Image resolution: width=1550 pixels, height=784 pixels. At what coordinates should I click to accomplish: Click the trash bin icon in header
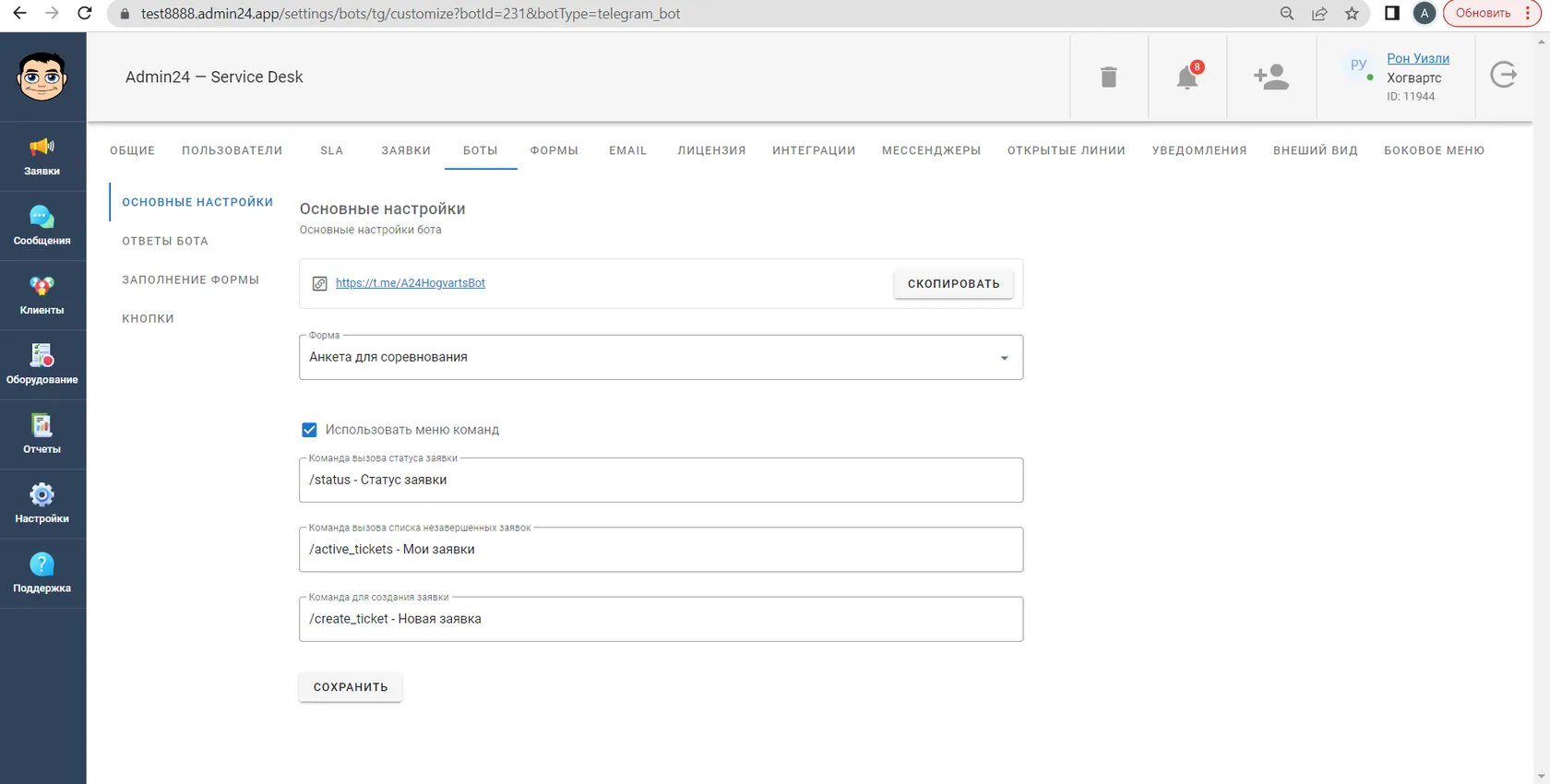tap(1109, 77)
